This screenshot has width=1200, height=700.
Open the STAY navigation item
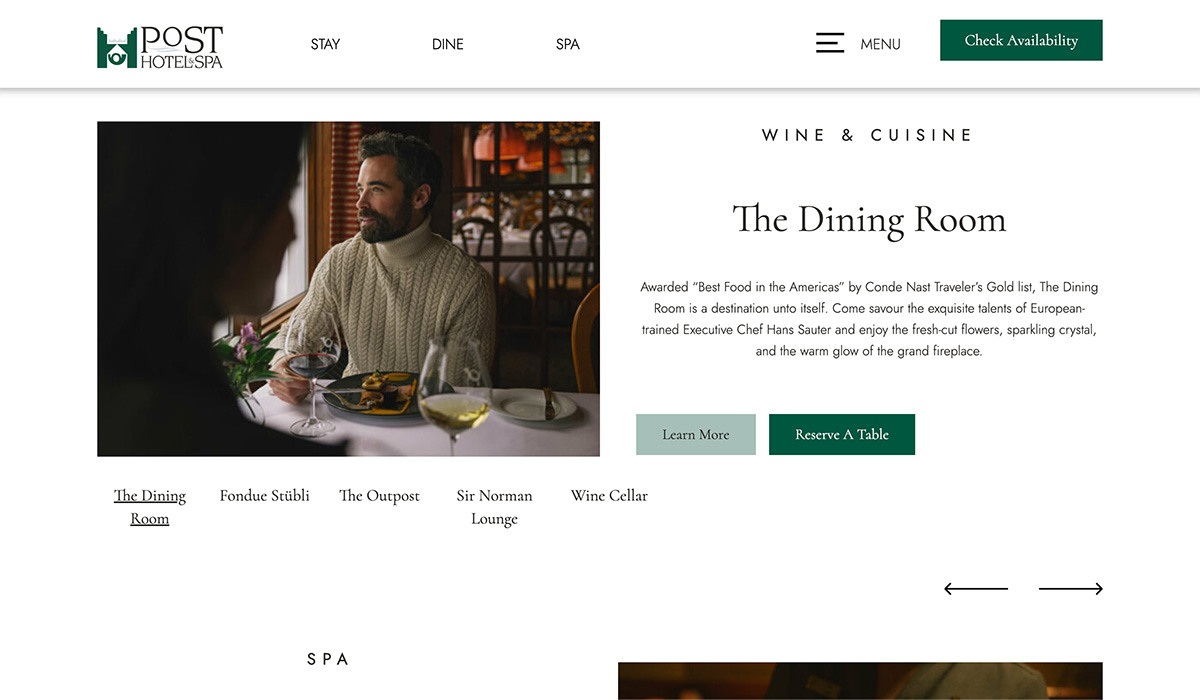325,44
